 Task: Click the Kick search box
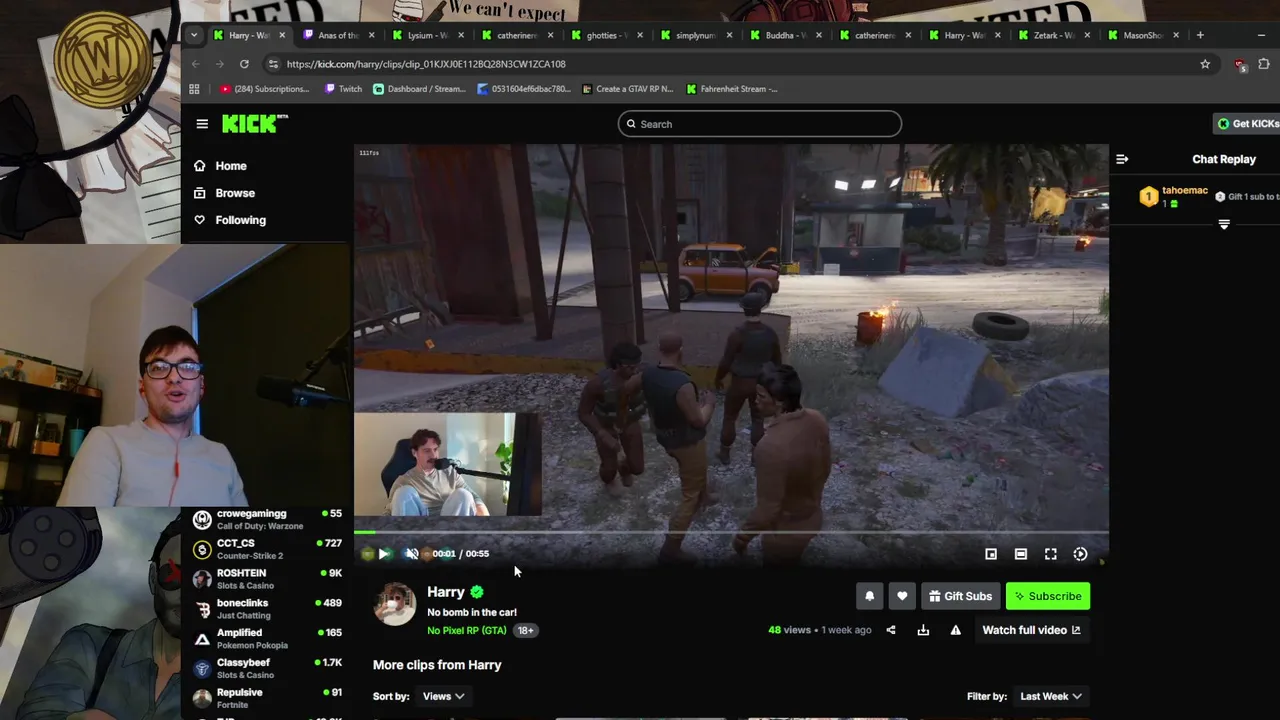[x=760, y=124]
